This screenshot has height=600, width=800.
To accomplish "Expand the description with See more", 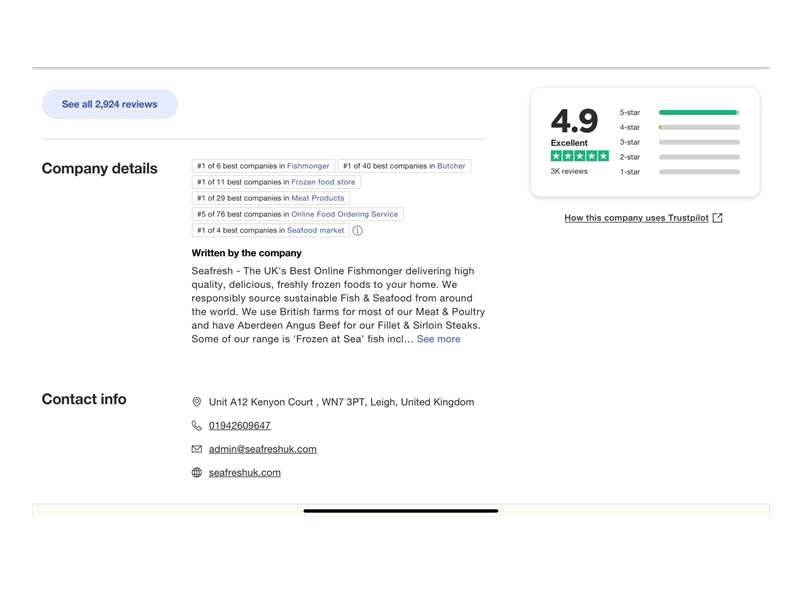I will tap(438, 339).
